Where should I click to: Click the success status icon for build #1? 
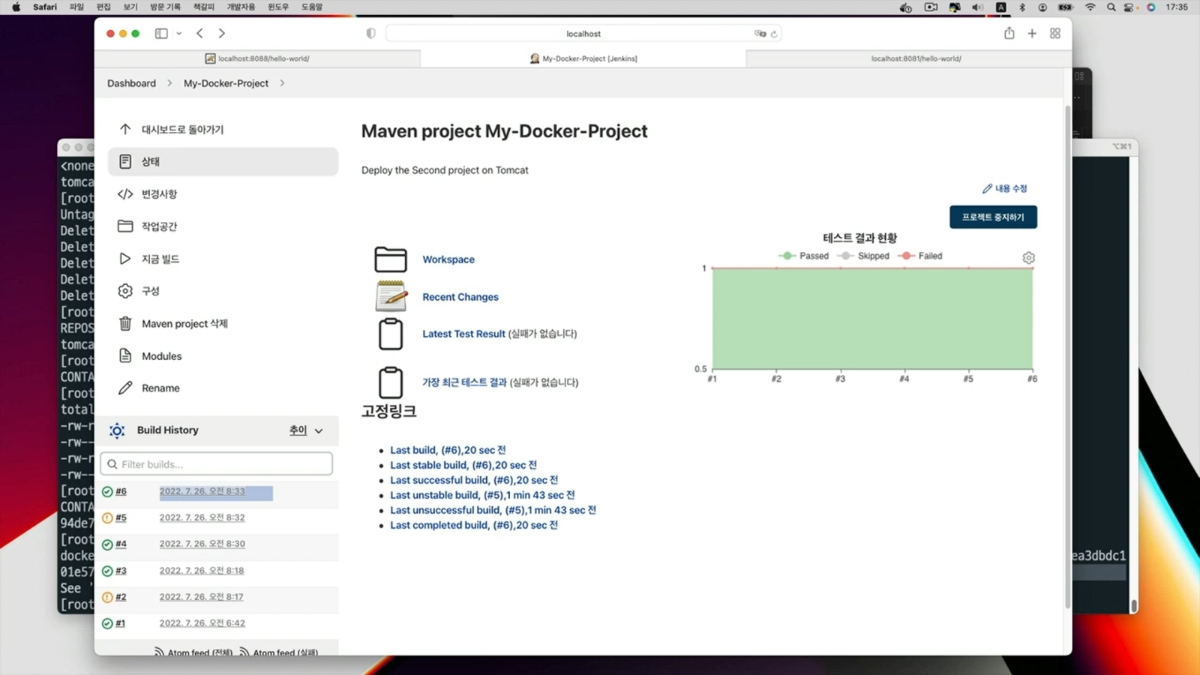pos(107,623)
